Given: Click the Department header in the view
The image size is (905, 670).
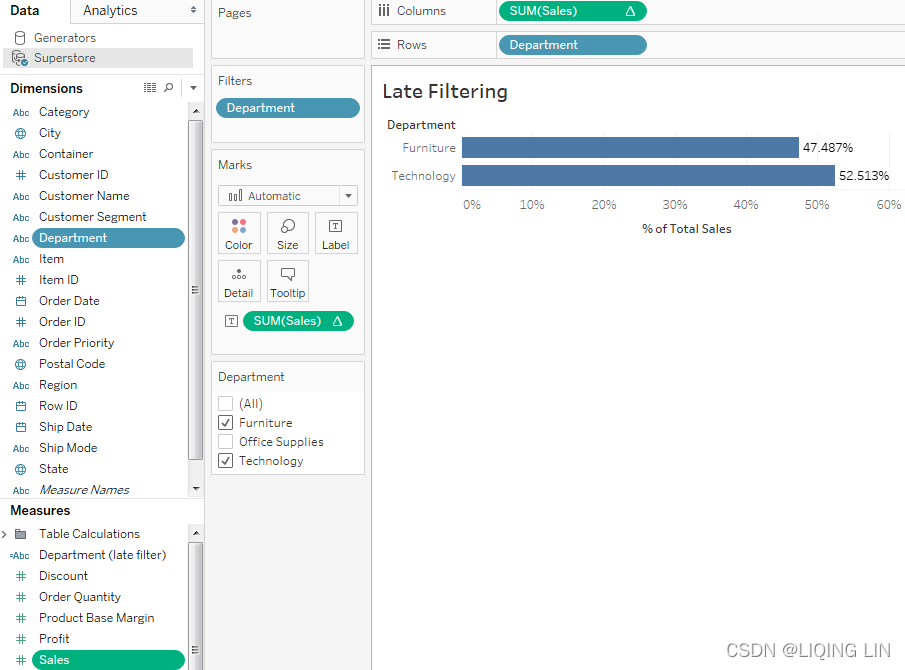Looking at the screenshot, I should click(421, 125).
